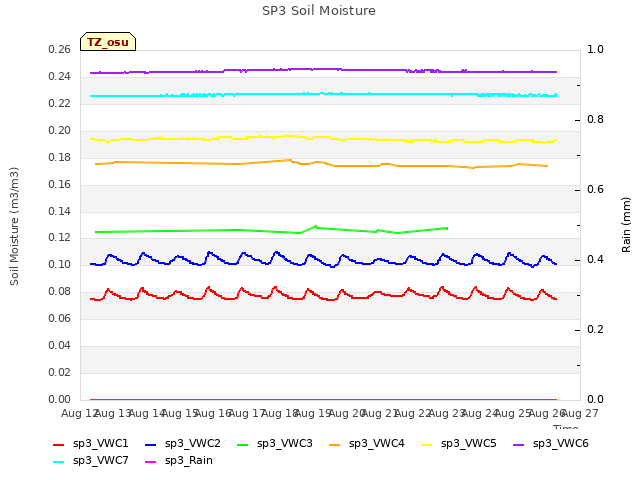Viewport: 640px width, 480px height.
Task: Select the sp3_VWC4 legend label
Action: click(377, 444)
